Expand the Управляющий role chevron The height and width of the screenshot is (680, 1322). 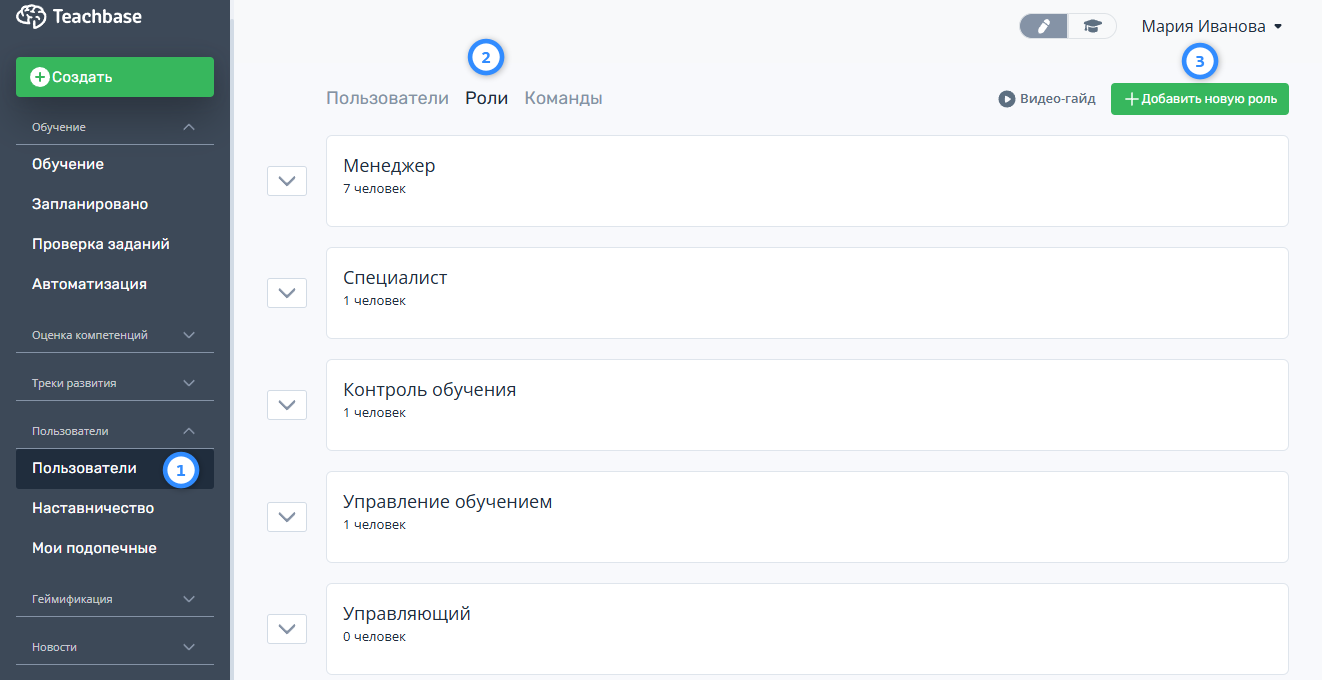287,629
